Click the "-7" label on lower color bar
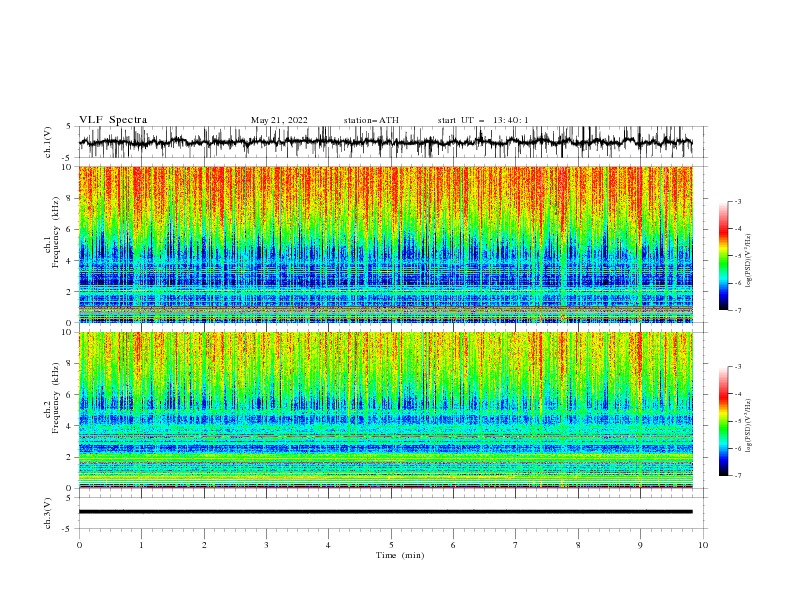This screenshot has width=792, height=612. 737,476
